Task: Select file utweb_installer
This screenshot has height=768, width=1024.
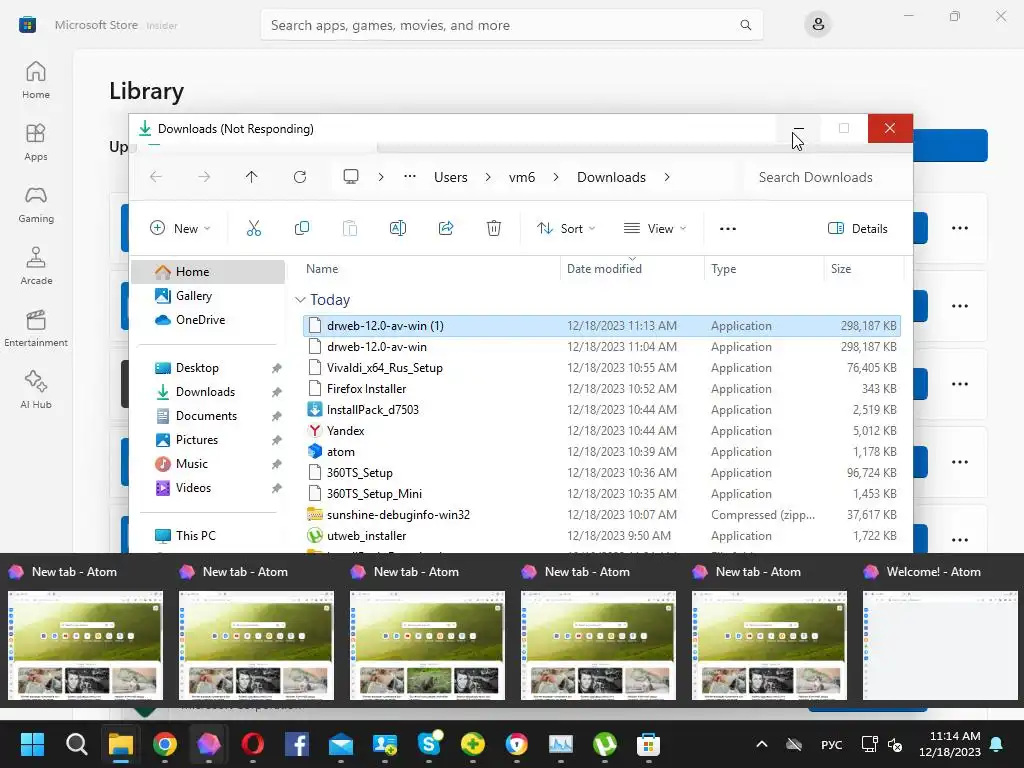Action: 601,536
